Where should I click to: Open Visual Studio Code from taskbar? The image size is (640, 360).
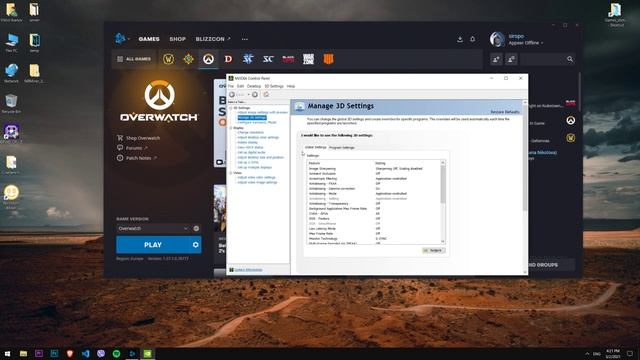tap(85, 353)
